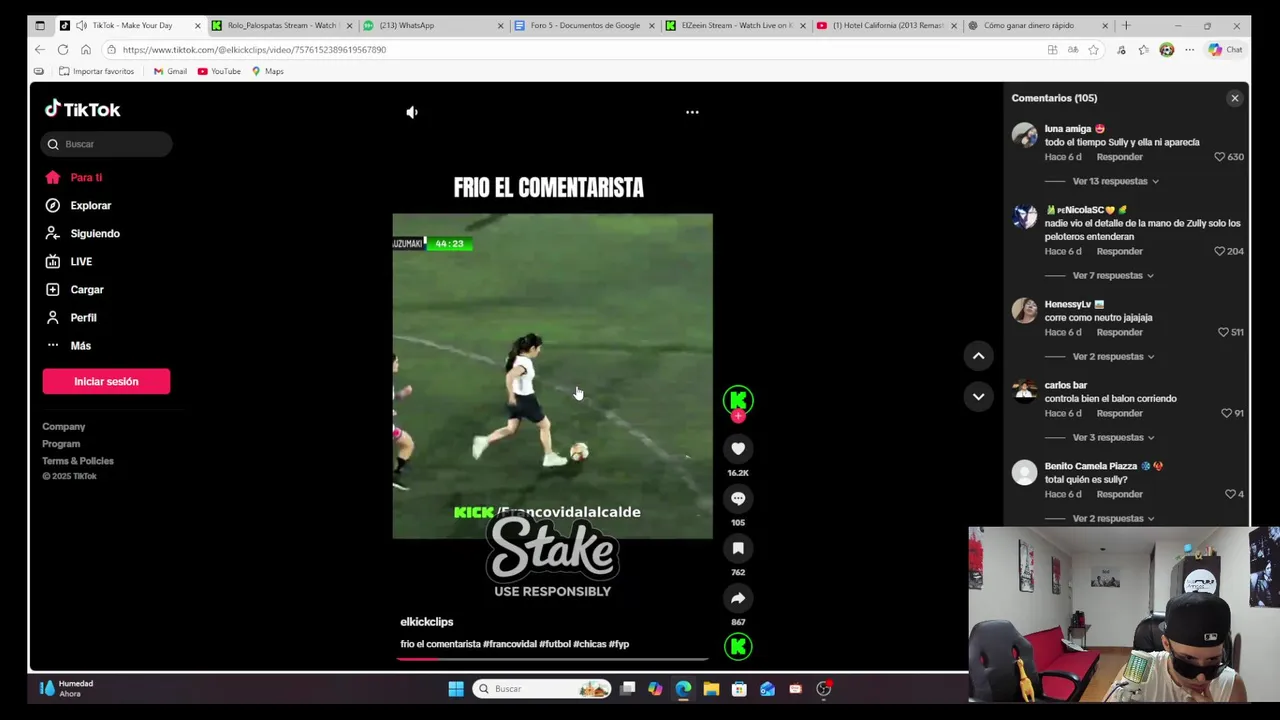The height and width of the screenshot is (720, 1280).
Task: Like HenessyLv's comment heart
Action: click(1223, 332)
